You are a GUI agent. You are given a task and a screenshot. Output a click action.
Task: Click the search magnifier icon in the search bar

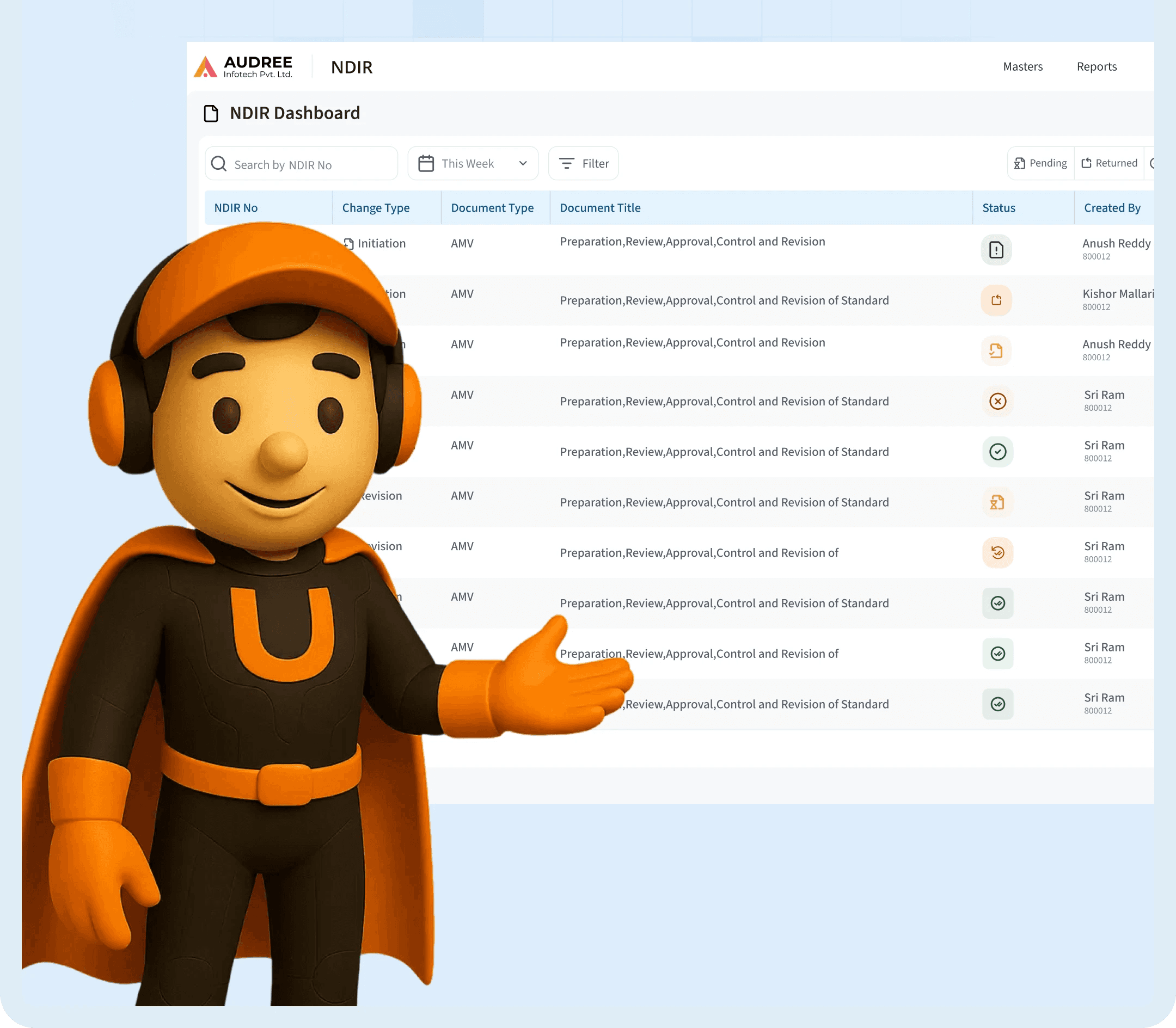pos(219,163)
